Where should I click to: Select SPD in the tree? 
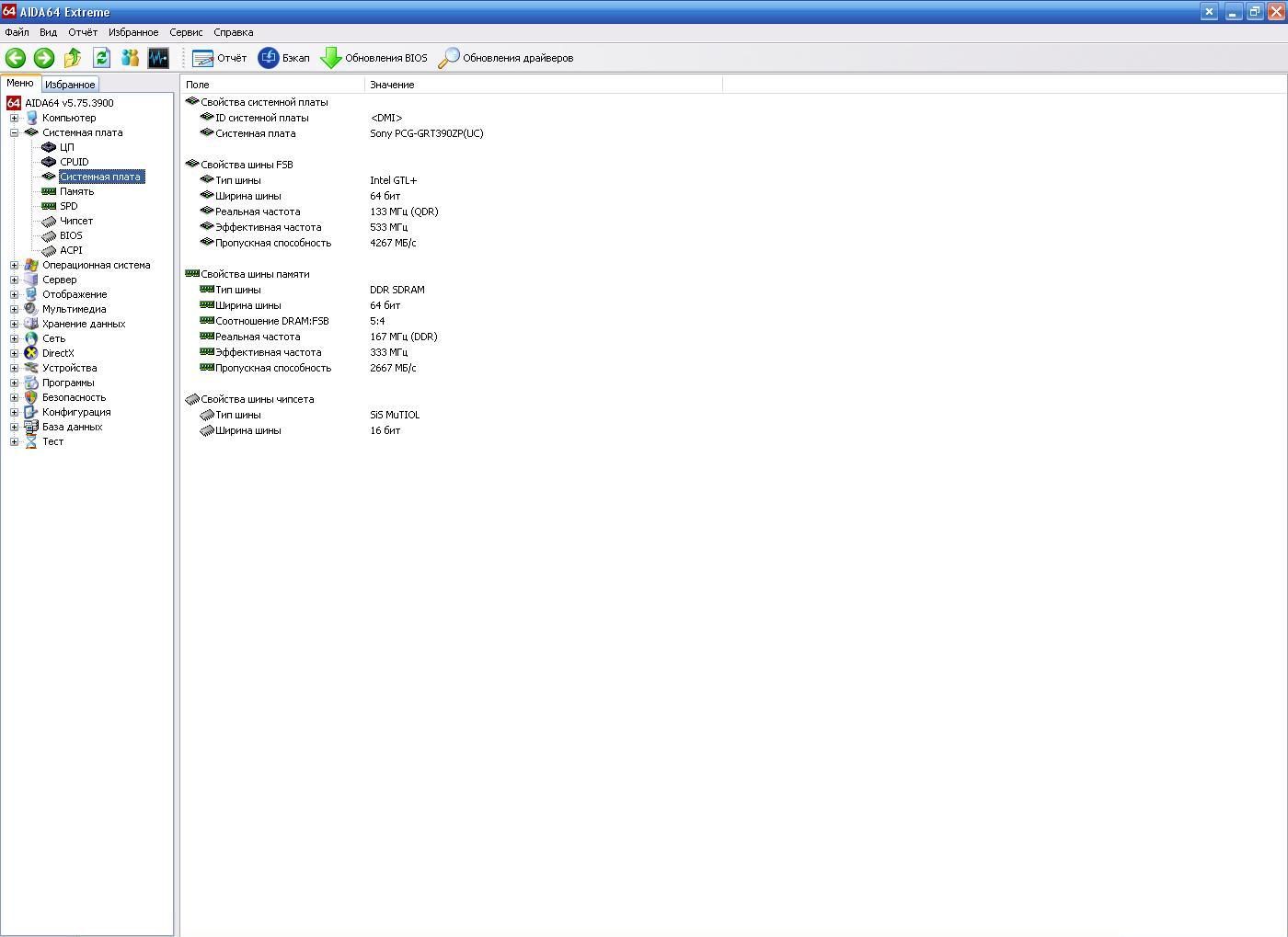pos(69,206)
